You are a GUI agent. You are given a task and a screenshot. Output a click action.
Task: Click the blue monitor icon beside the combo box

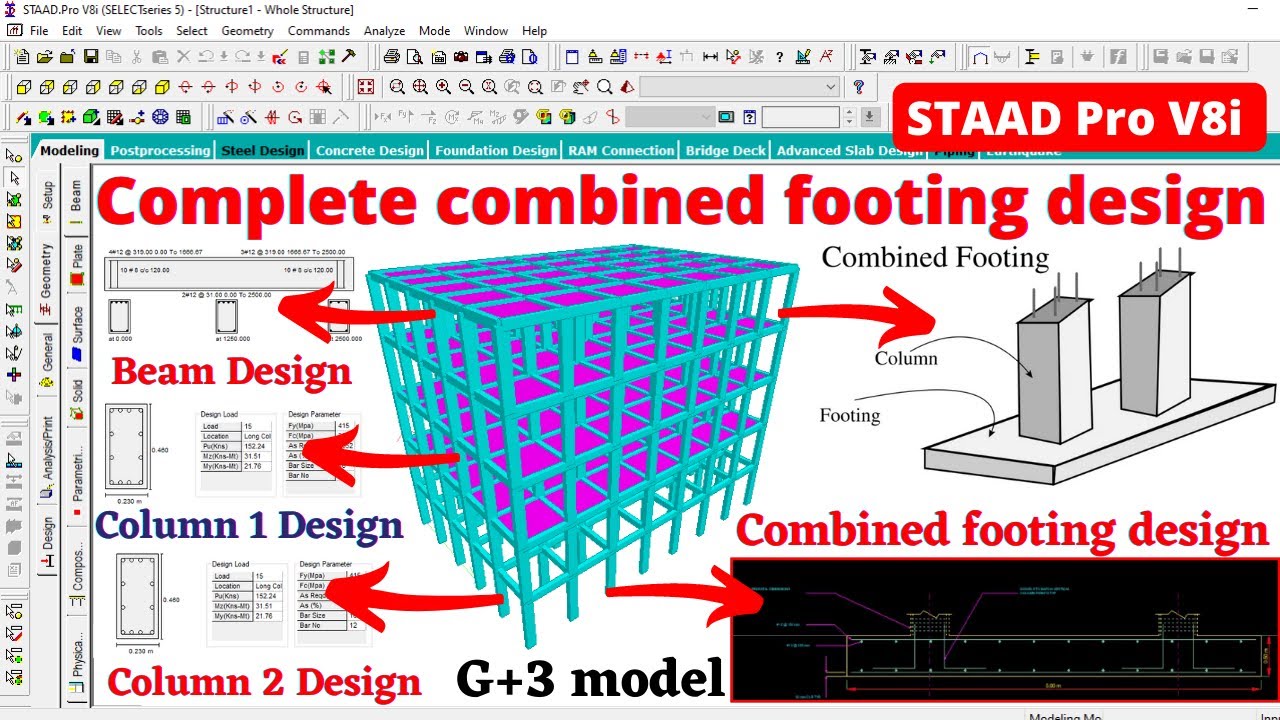[x=726, y=117]
